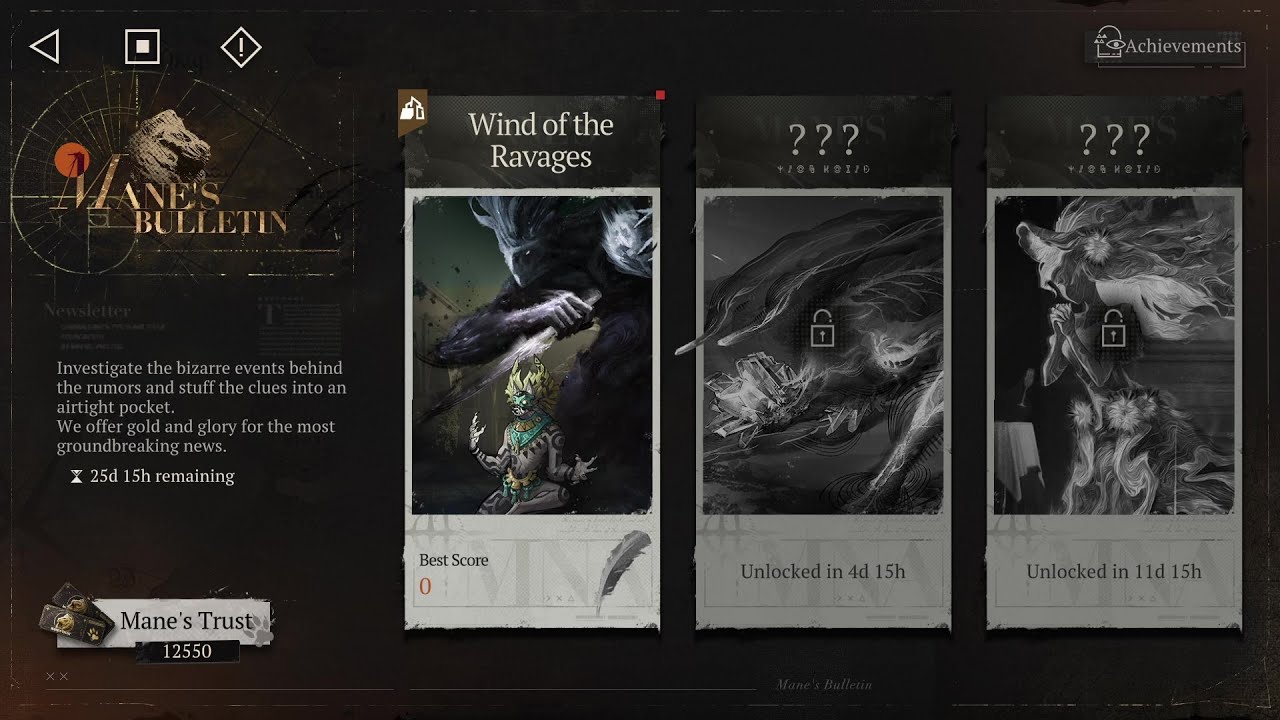The height and width of the screenshot is (720, 1280).
Task: Click the Achievements eye icon
Action: pyautogui.click(x=1109, y=43)
